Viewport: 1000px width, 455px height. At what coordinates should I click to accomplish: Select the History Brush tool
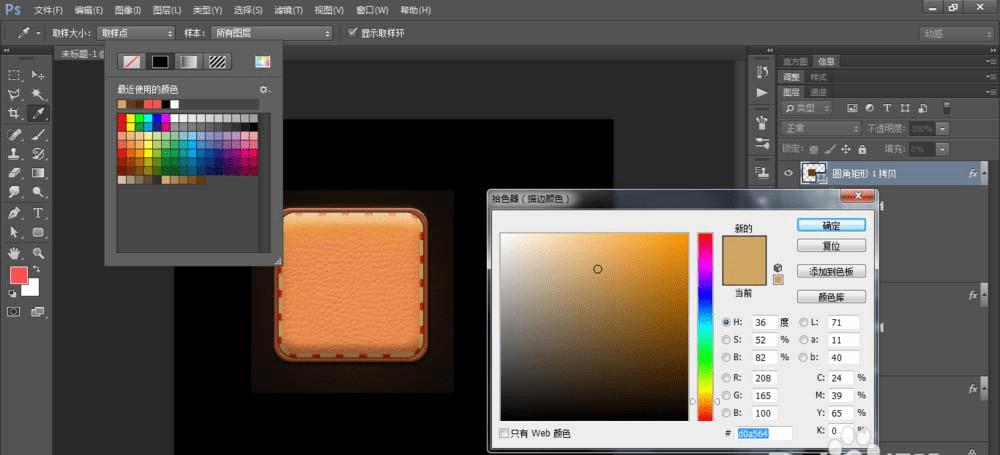(x=38, y=153)
